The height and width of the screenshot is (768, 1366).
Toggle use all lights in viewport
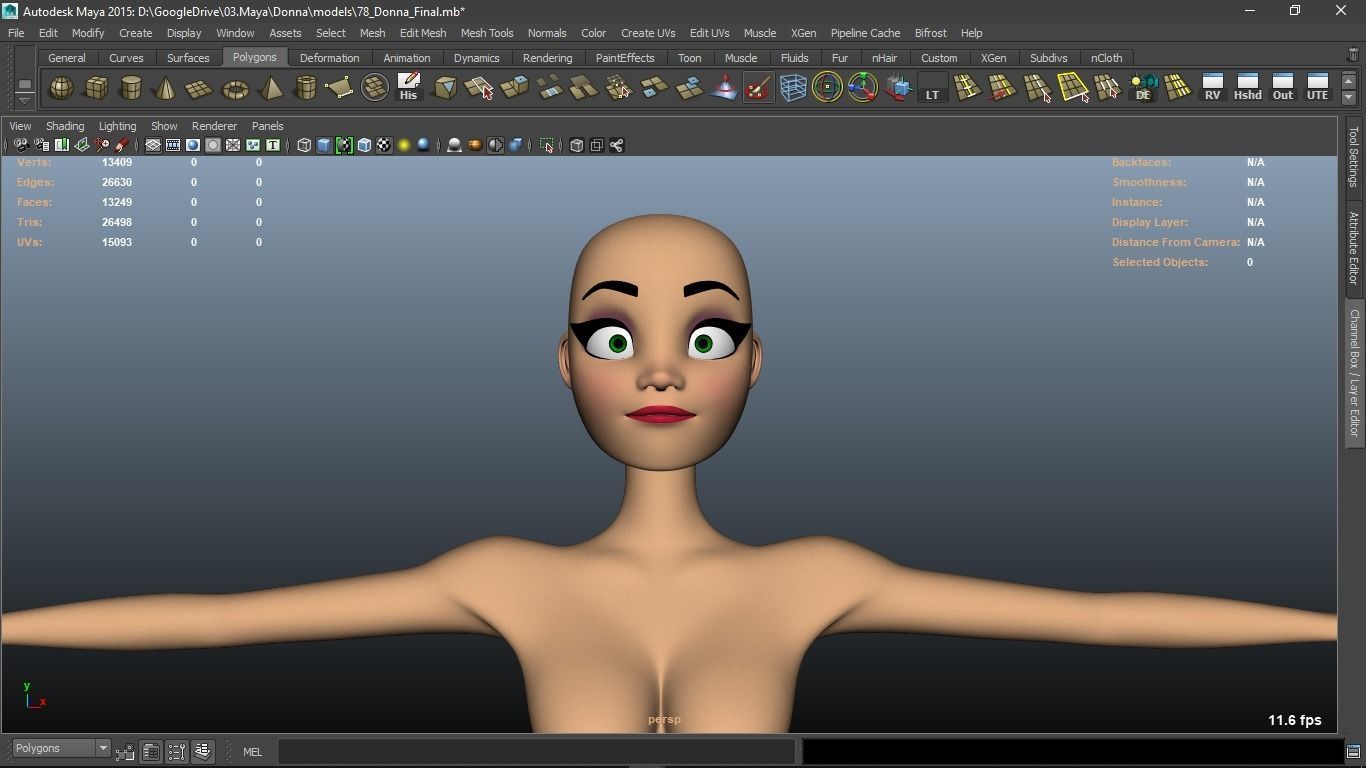click(x=404, y=145)
